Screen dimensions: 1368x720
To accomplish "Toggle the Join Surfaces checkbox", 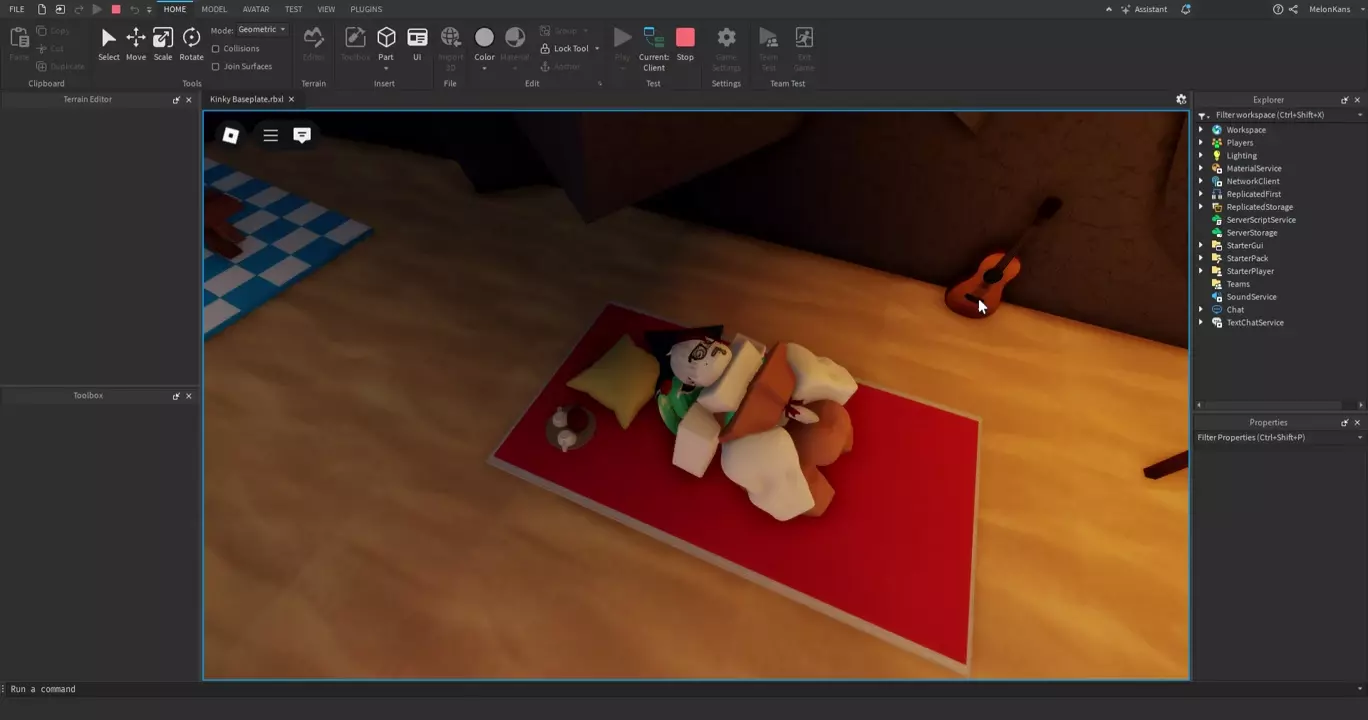I will point(216,67).
